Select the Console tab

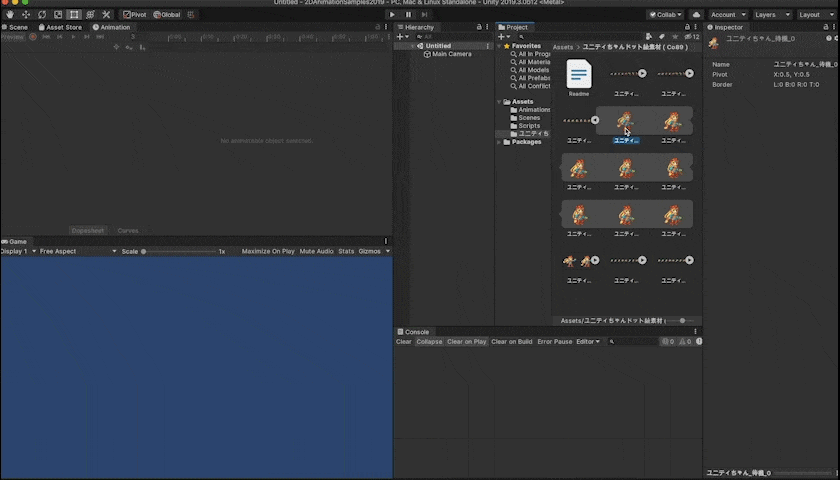pos(413,332)
